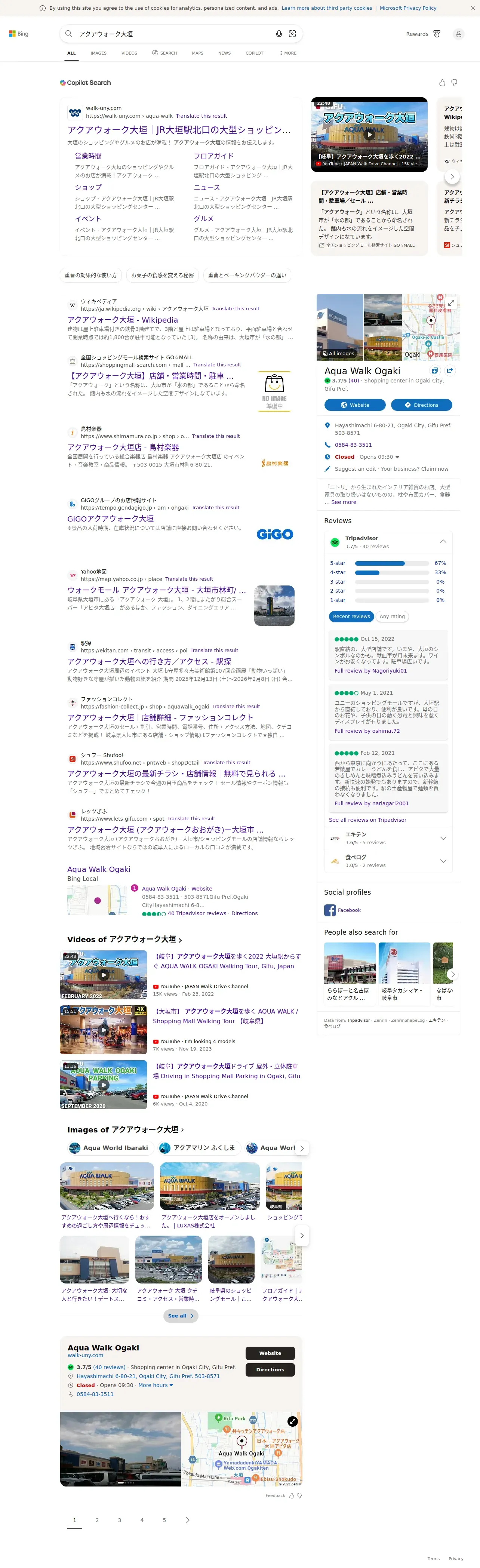
Task: Thumbs down the Copilot Search answer
Action: [455, 83]
